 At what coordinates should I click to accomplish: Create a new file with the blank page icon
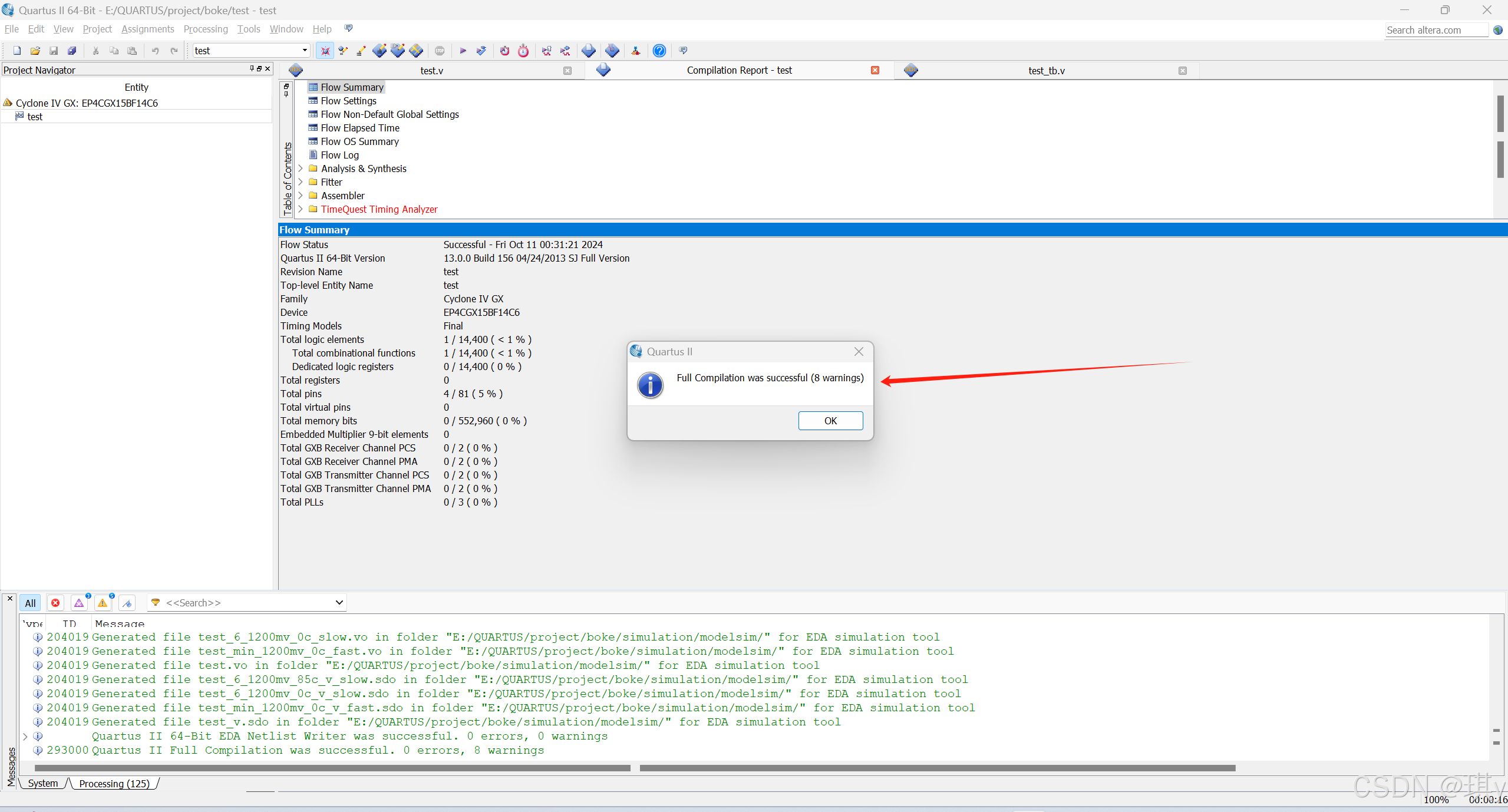pyautogui.click(x=17, y=51)
